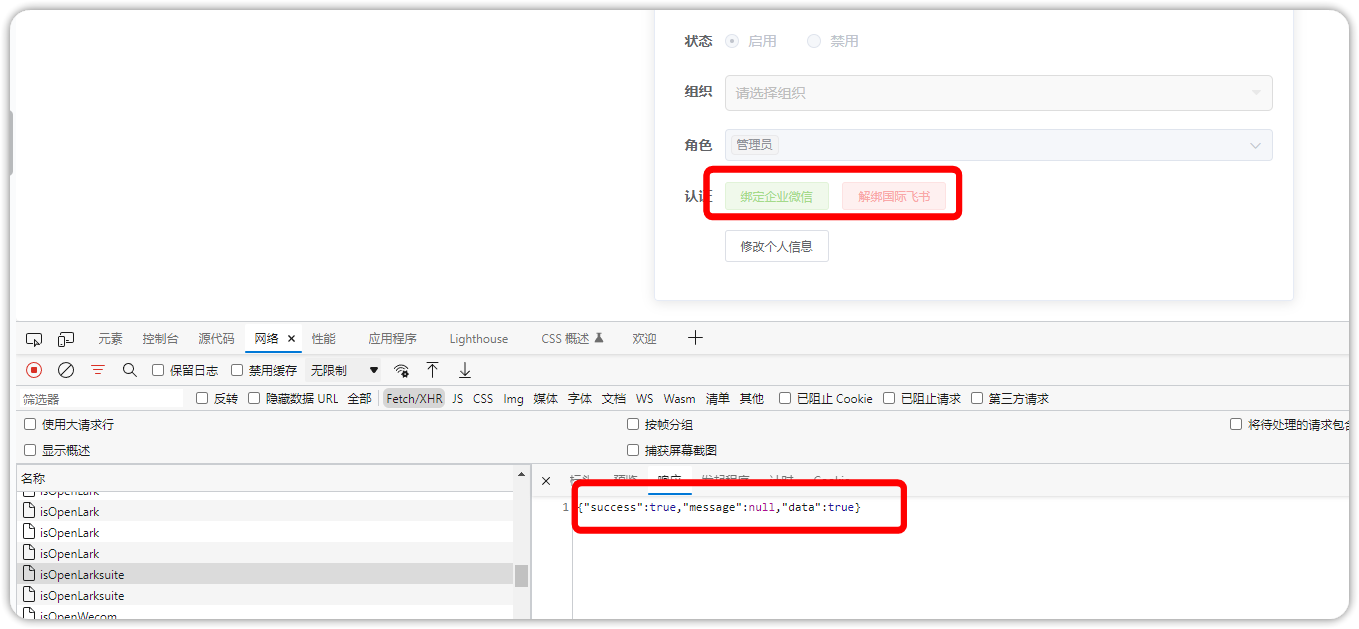Open the 源代码 tab
Image resolution: width=1359 pixels, height=629 pixels.
coord(216,339)
